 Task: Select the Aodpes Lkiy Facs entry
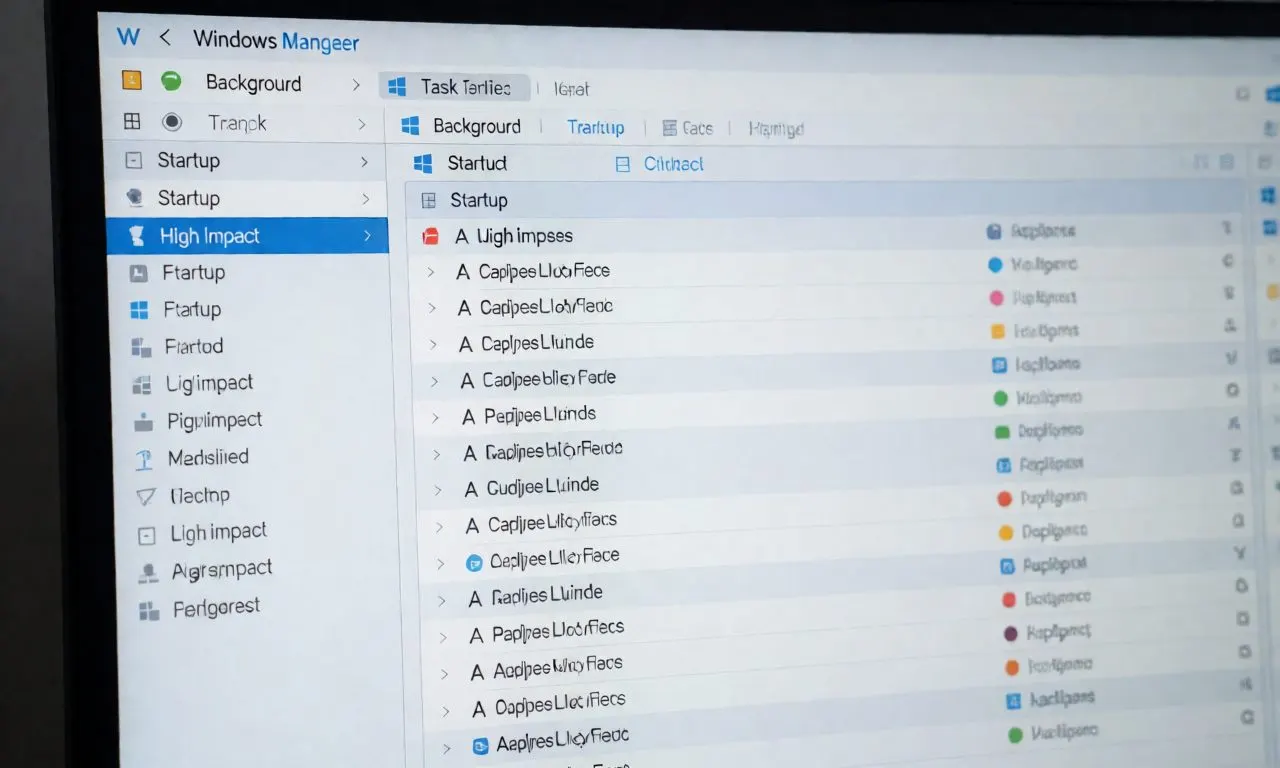[x=558, y=666]
